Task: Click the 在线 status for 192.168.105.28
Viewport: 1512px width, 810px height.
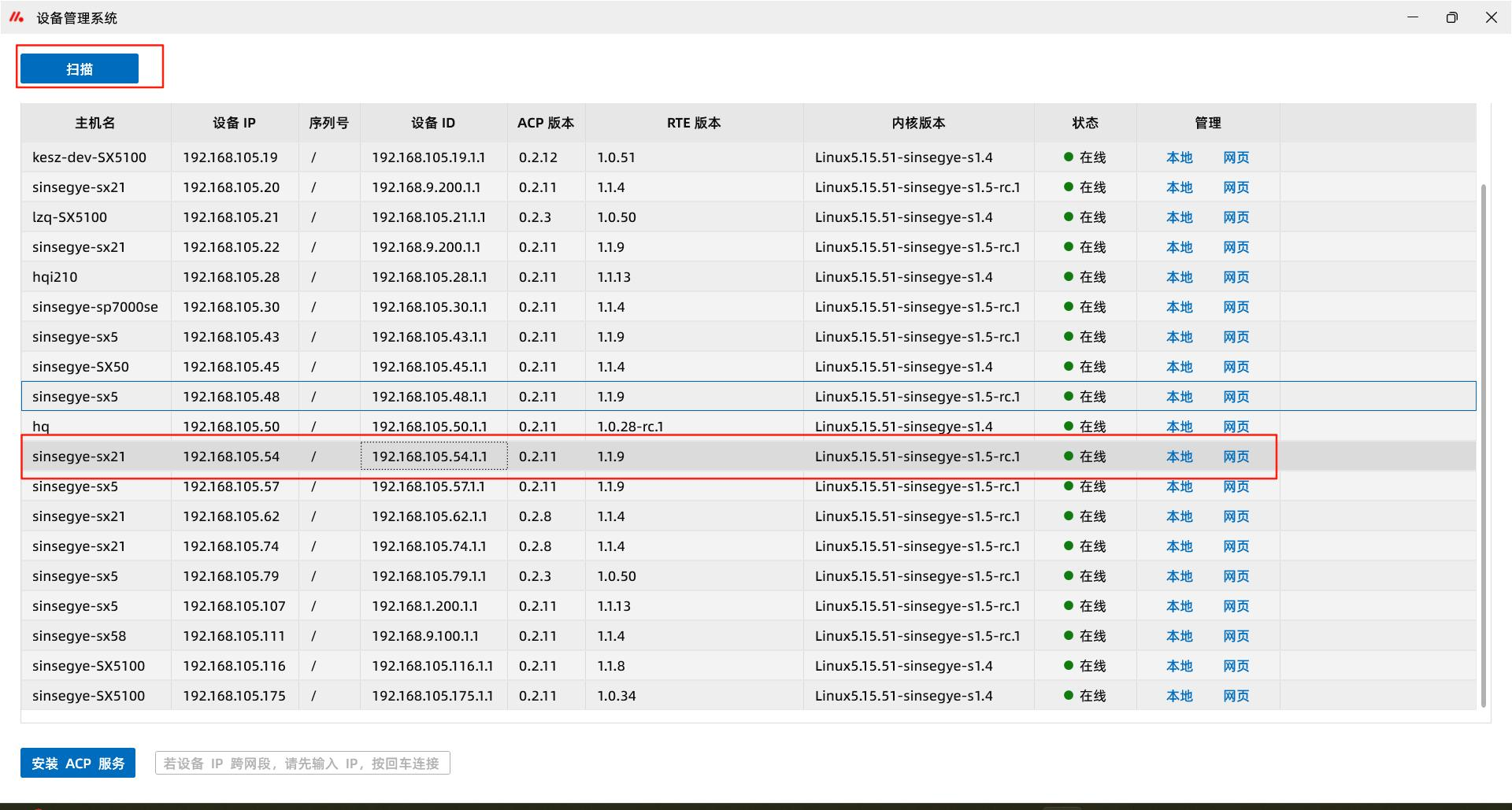Action: point(1085,277)
